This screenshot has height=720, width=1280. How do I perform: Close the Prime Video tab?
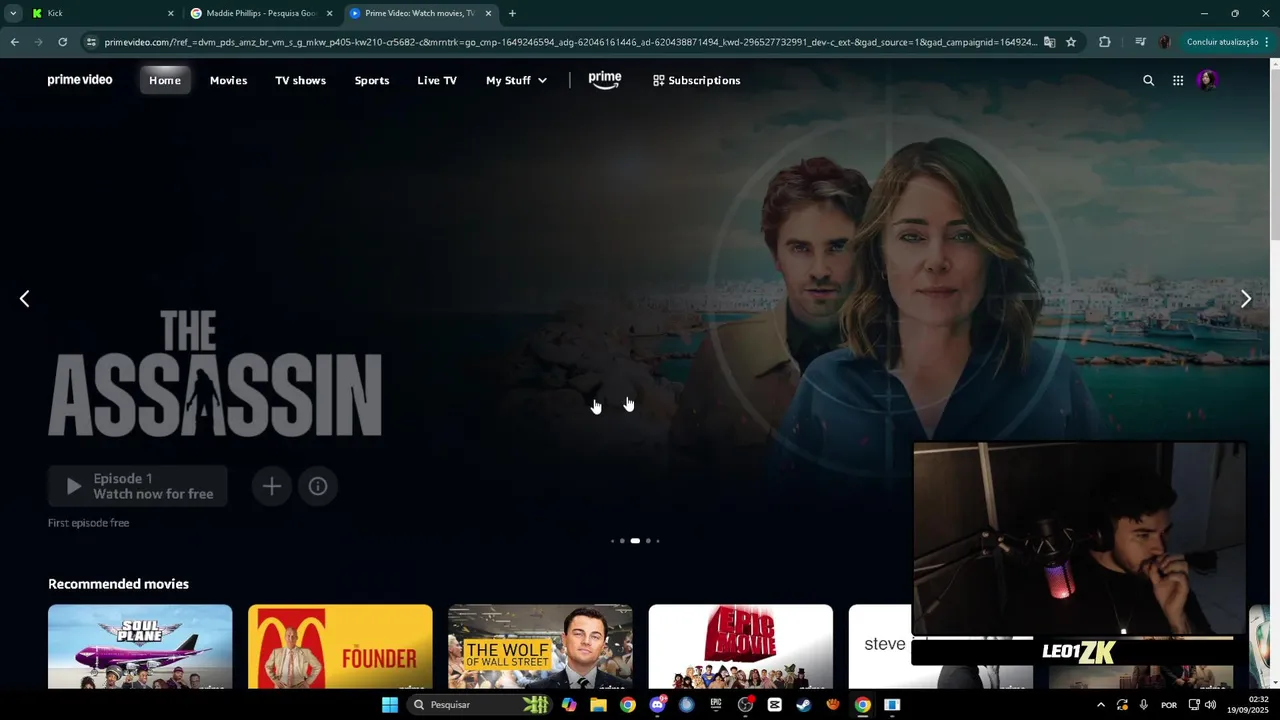point(488,13)
